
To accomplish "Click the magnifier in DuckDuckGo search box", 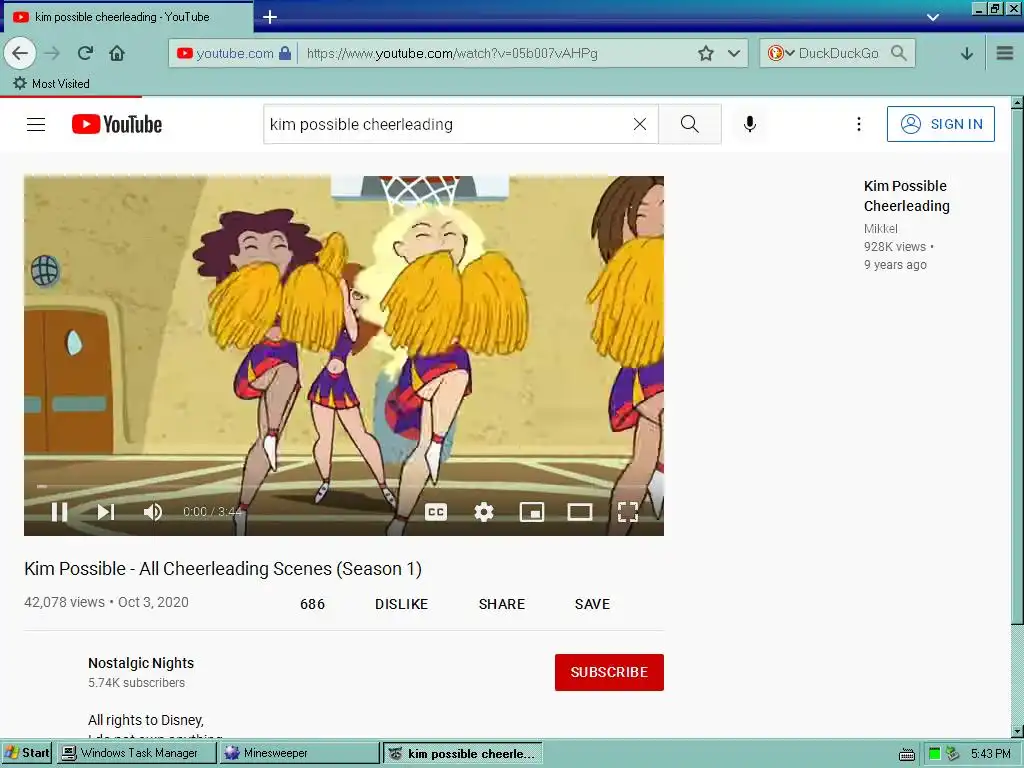I will click(x=899, y=53).
